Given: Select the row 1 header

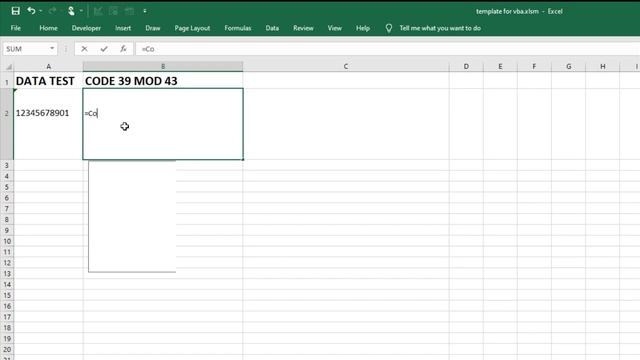Looking at the screenshot, I should [7, 81].
